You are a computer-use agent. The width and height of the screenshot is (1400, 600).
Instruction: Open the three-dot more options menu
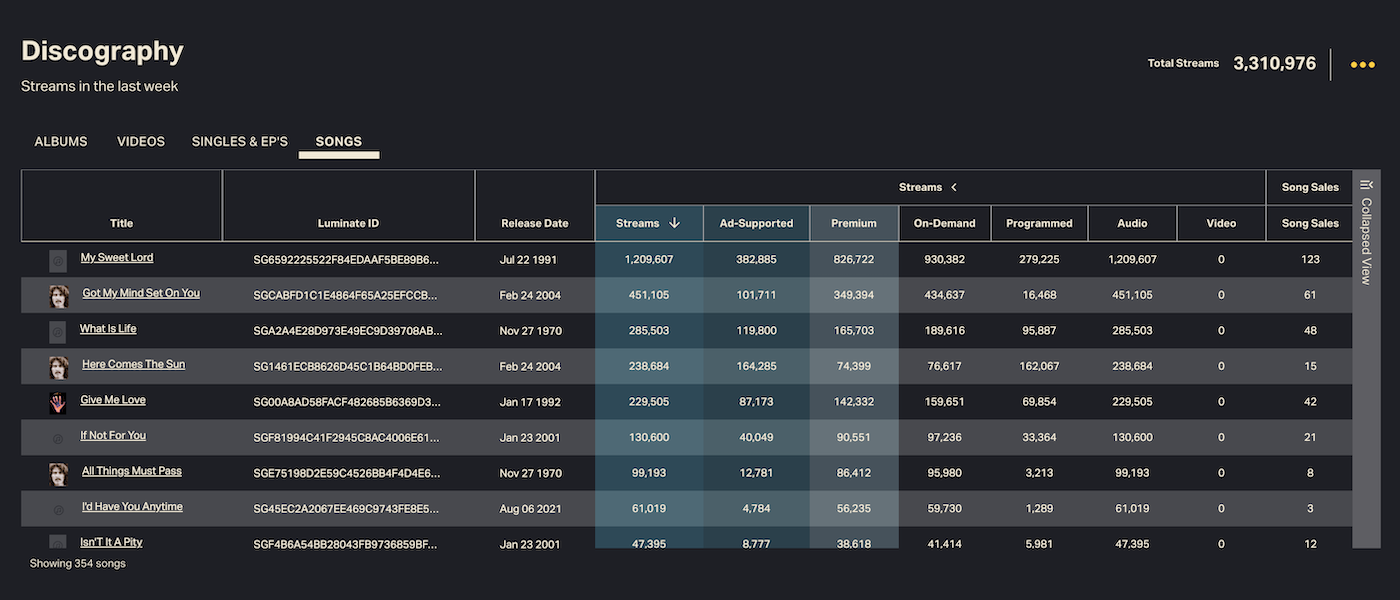1362,65
